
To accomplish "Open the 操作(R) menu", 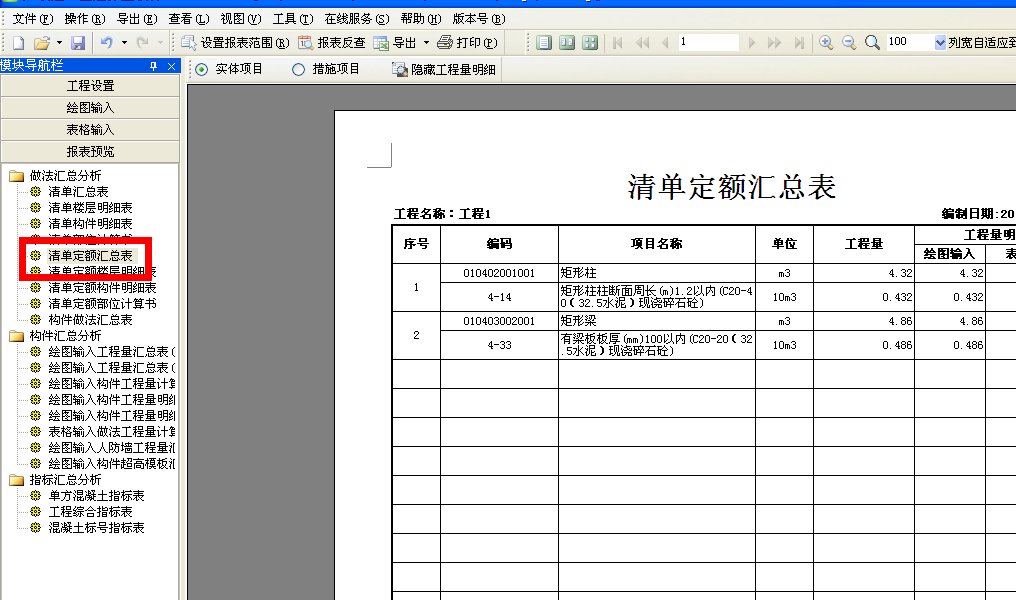I will [x=85, y=19].
